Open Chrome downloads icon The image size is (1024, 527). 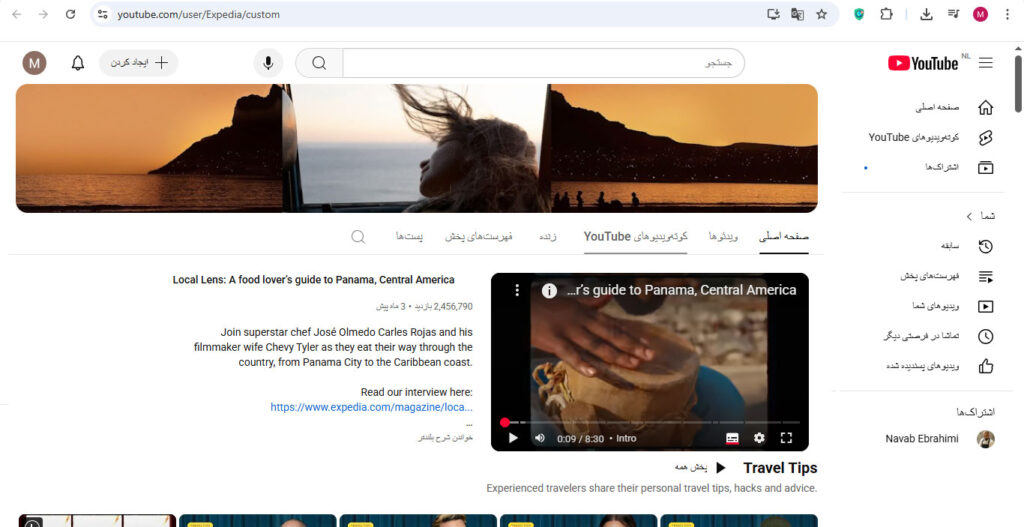click(x=926, y=14)
